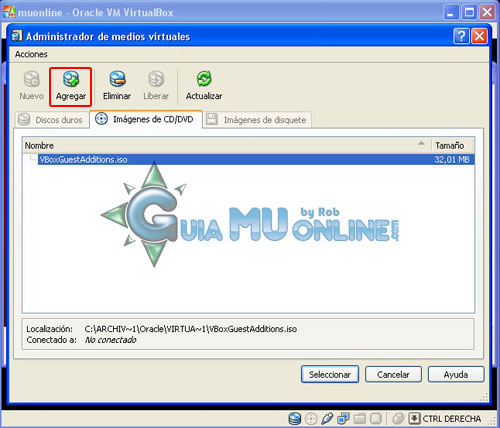Switch to the Discos duros tab
The width and height of the screenshot is (500, 428).
click(x=52, y=120)
